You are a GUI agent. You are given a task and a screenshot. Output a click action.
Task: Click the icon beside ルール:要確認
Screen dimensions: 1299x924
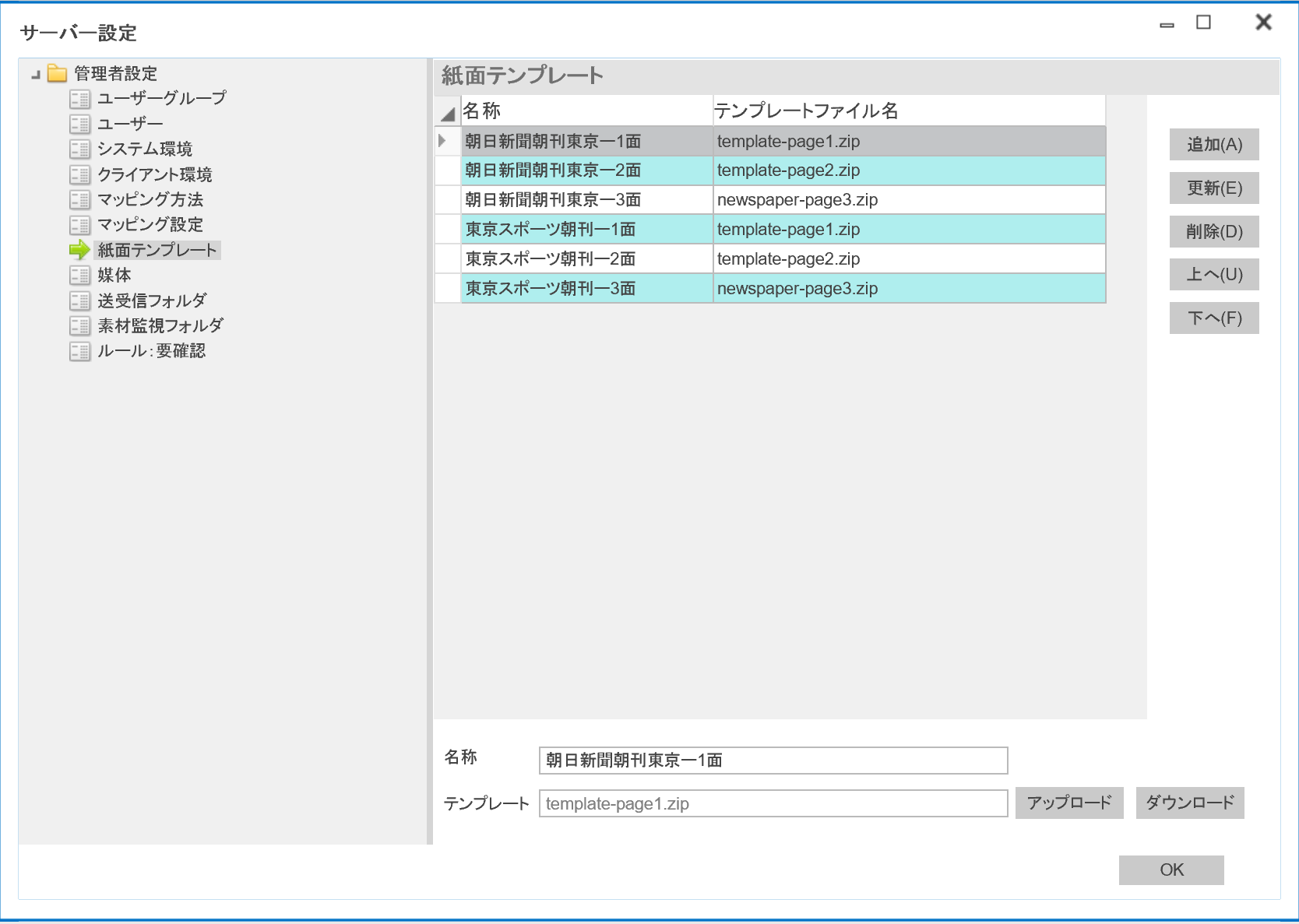[x=79, y=351]
